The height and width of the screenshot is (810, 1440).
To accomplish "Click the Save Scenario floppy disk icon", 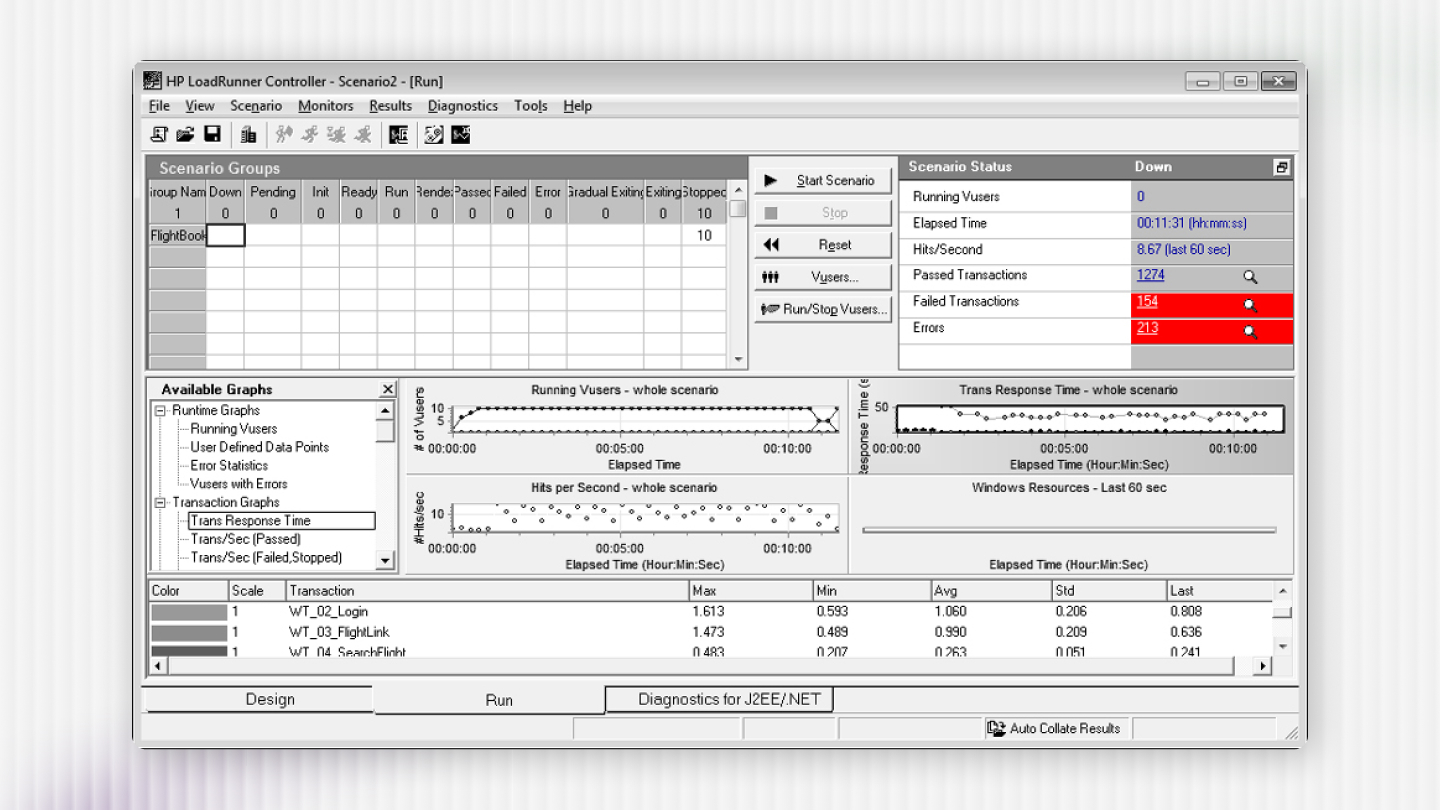I will pos(212,134).
